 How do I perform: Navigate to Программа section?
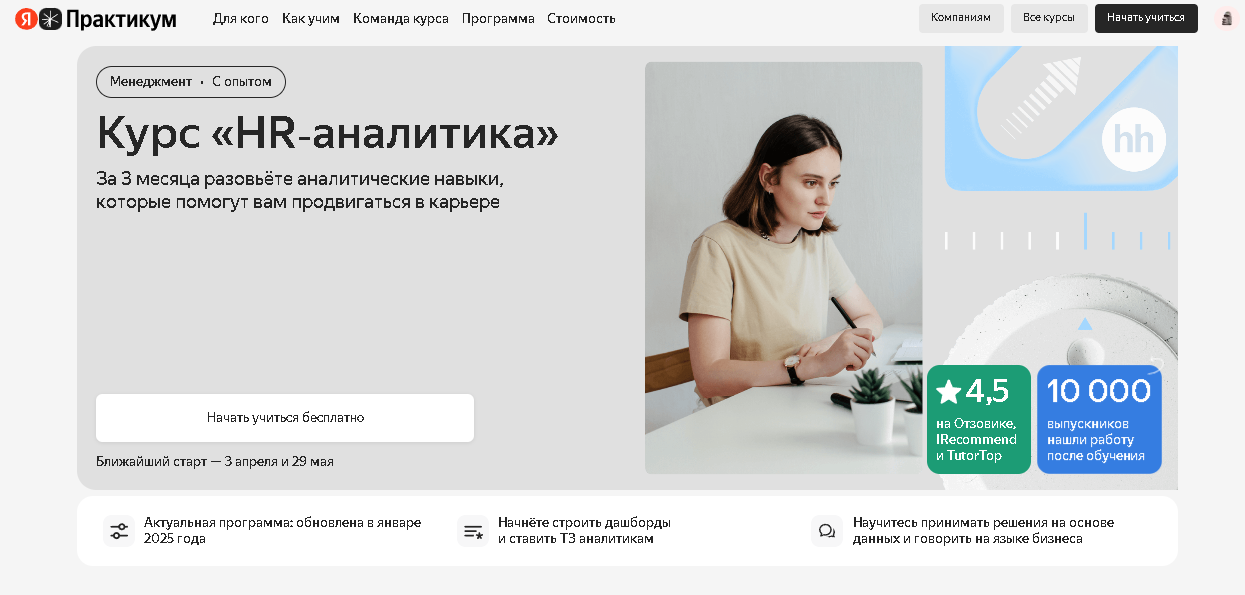click(498, 18)
